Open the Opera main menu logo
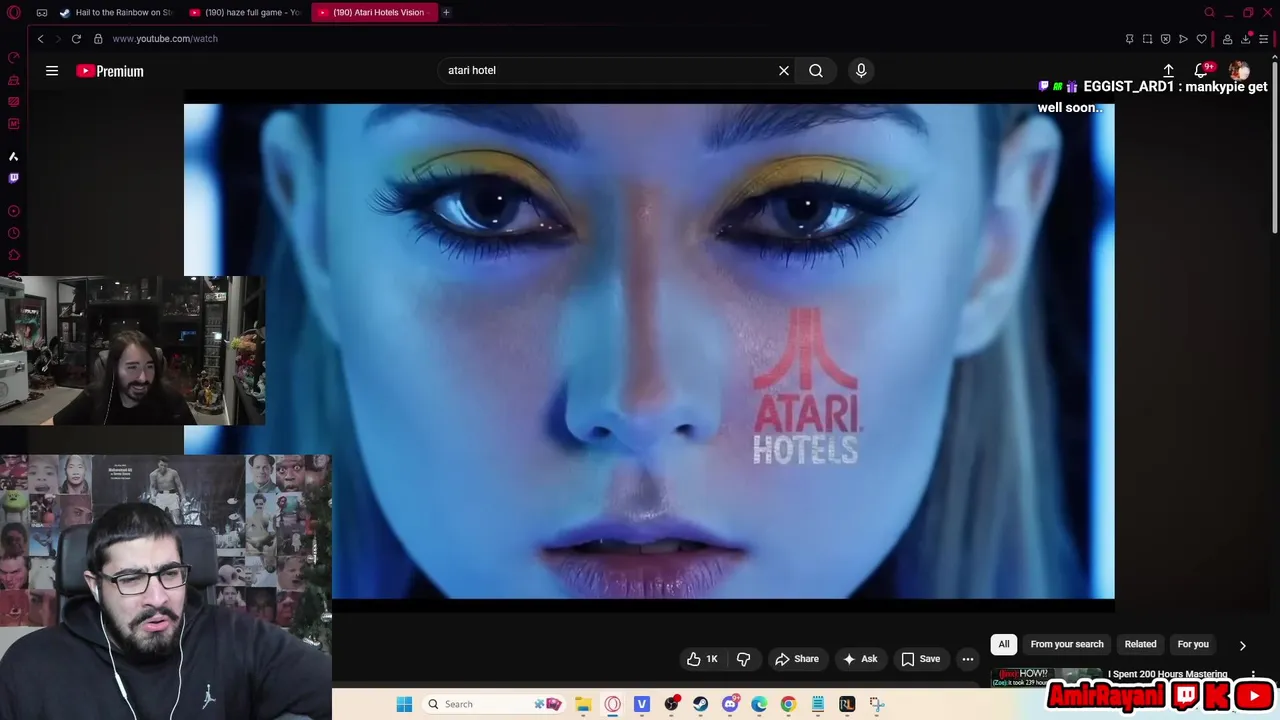 point(14,13)
